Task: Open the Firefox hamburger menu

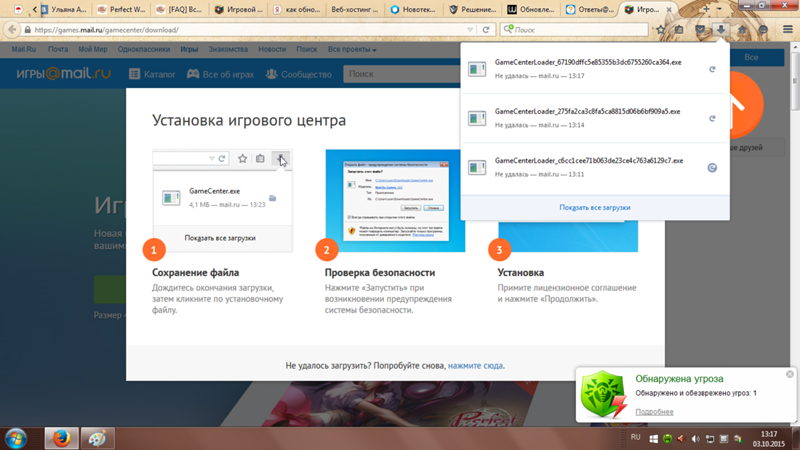Action: (788, 30)
